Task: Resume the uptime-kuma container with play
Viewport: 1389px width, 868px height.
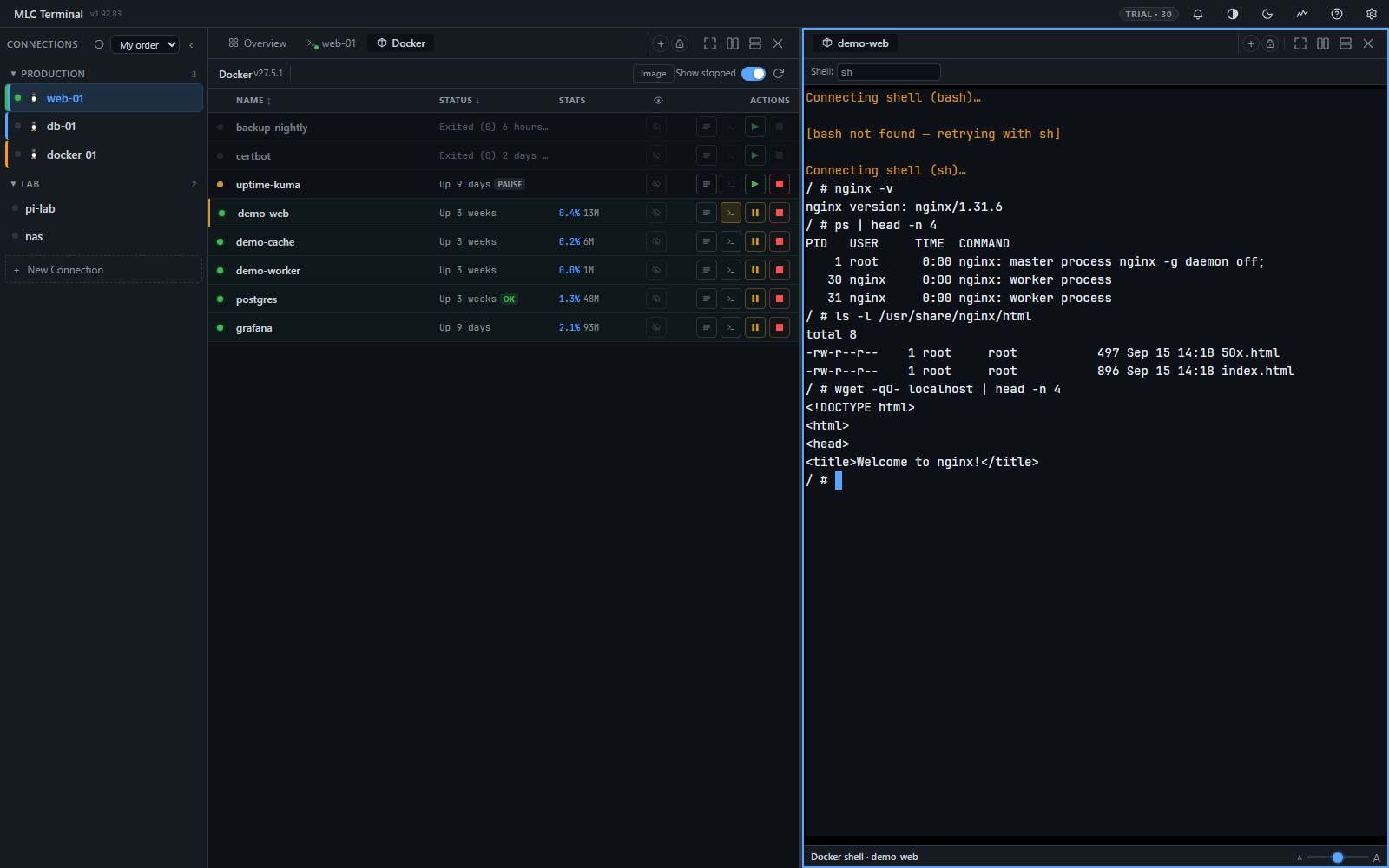Action: pos(755,184)
